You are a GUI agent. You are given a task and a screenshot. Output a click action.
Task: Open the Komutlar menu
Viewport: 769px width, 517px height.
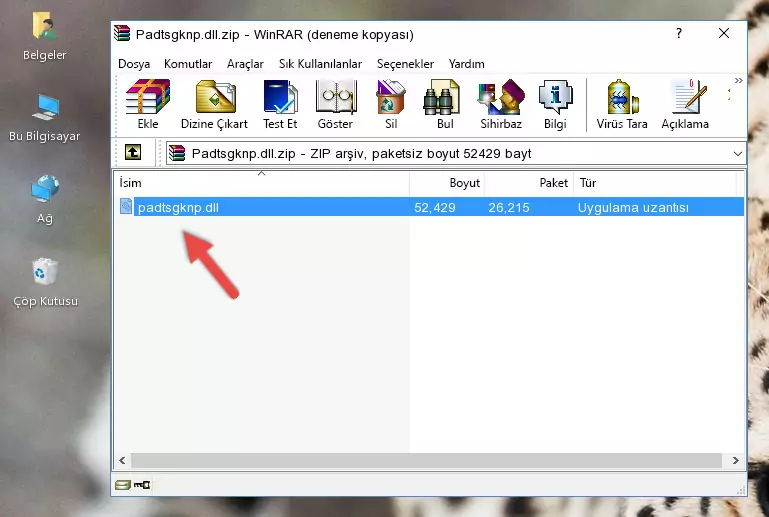[x=188, y=64]
